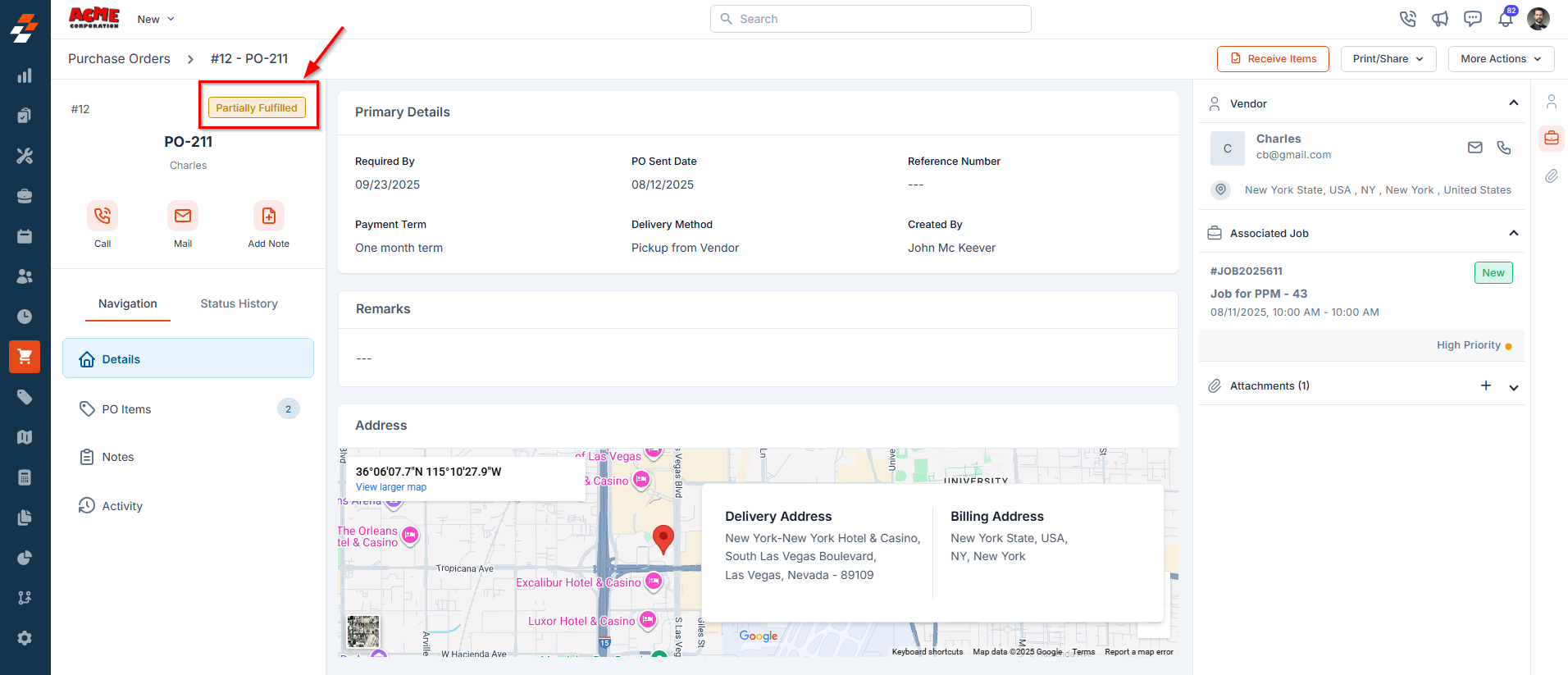Click the New status badge on job

[1493, 273]
